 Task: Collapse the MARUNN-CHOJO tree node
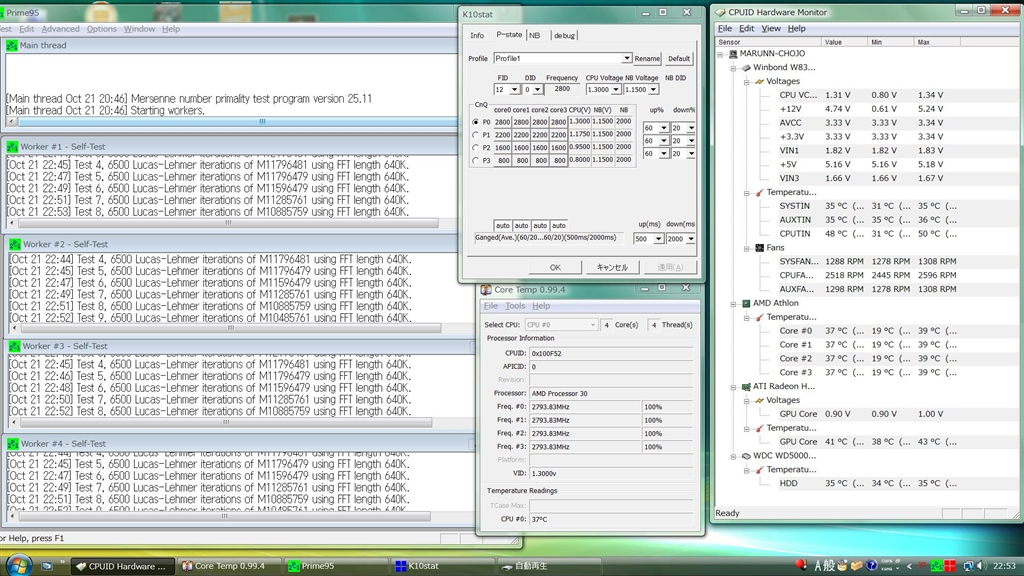[x=720, y=54]
